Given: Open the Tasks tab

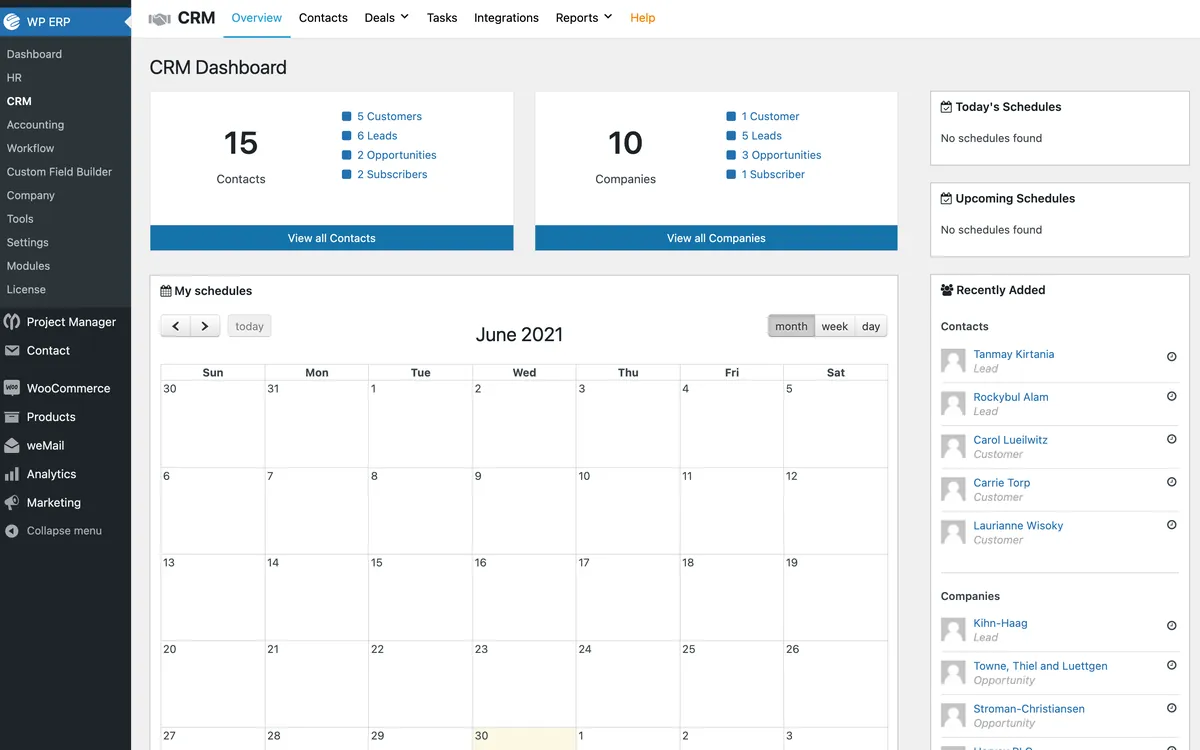Looking at the screenshot, I should pyautogui.click(x=442, y=18).
